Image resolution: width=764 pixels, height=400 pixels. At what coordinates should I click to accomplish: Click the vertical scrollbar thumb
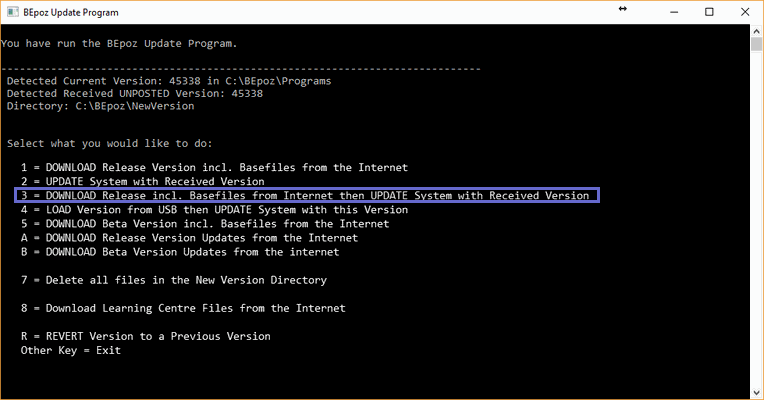click(x=757, y=46)
